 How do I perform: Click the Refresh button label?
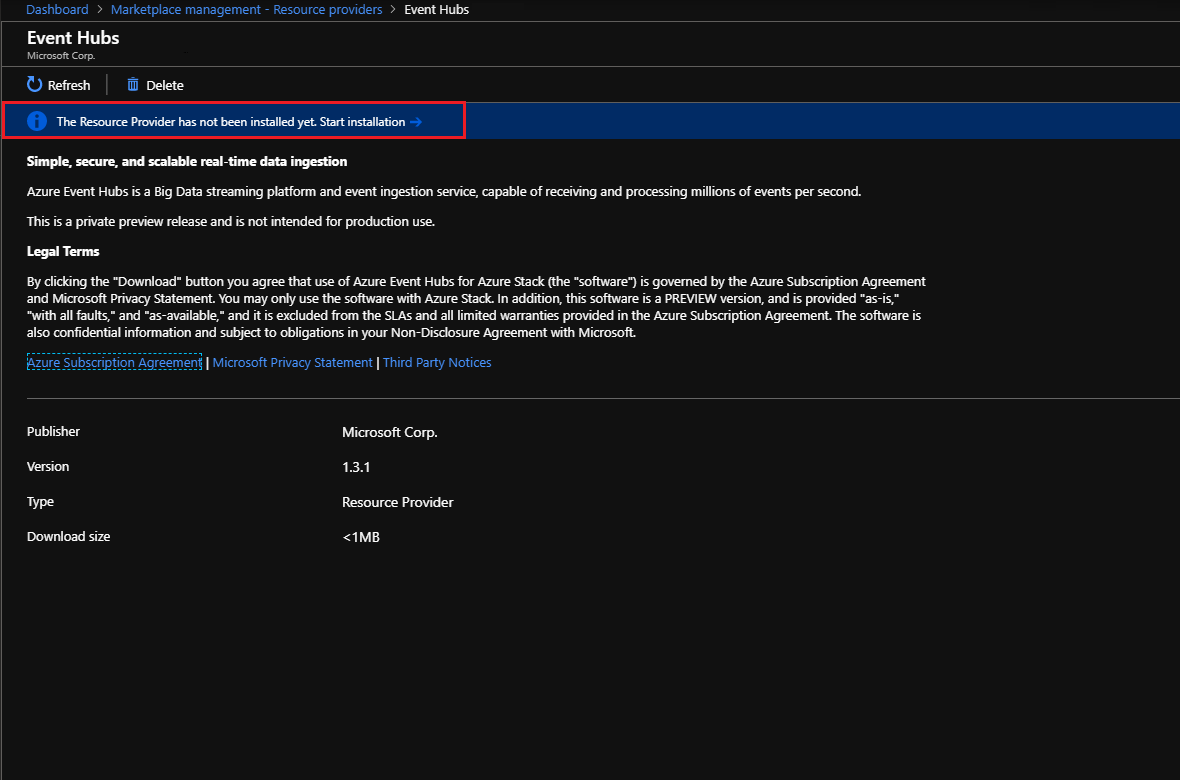(x=69, y=85)
